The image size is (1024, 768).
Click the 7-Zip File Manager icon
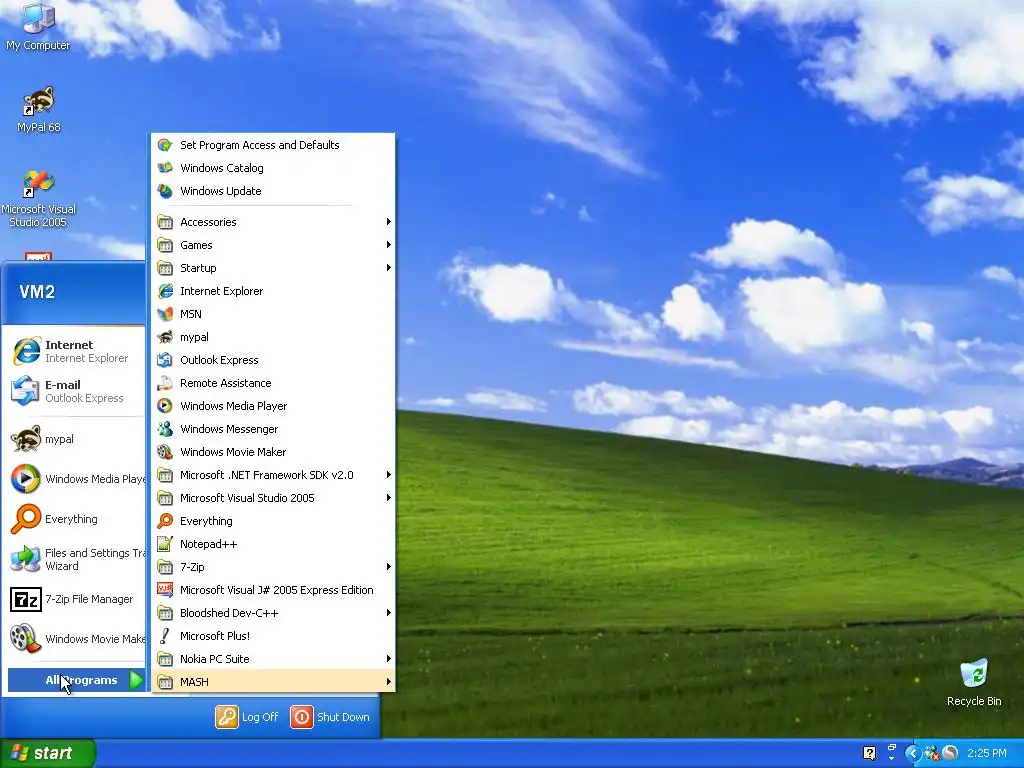pos(25,599)
